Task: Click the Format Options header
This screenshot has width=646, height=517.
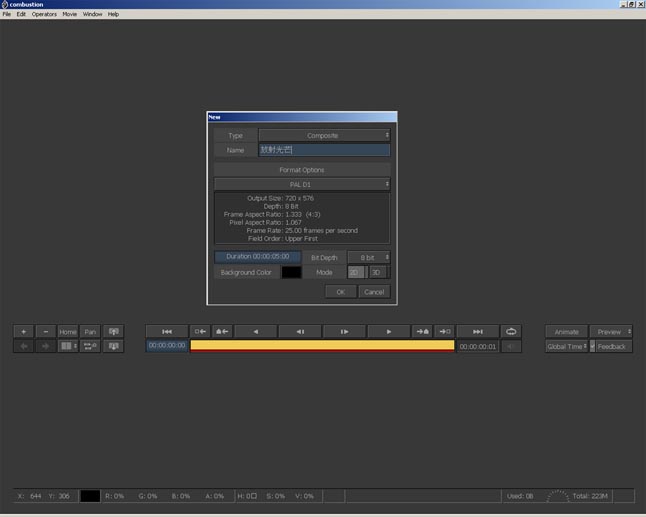Action: tap(302, 170)
